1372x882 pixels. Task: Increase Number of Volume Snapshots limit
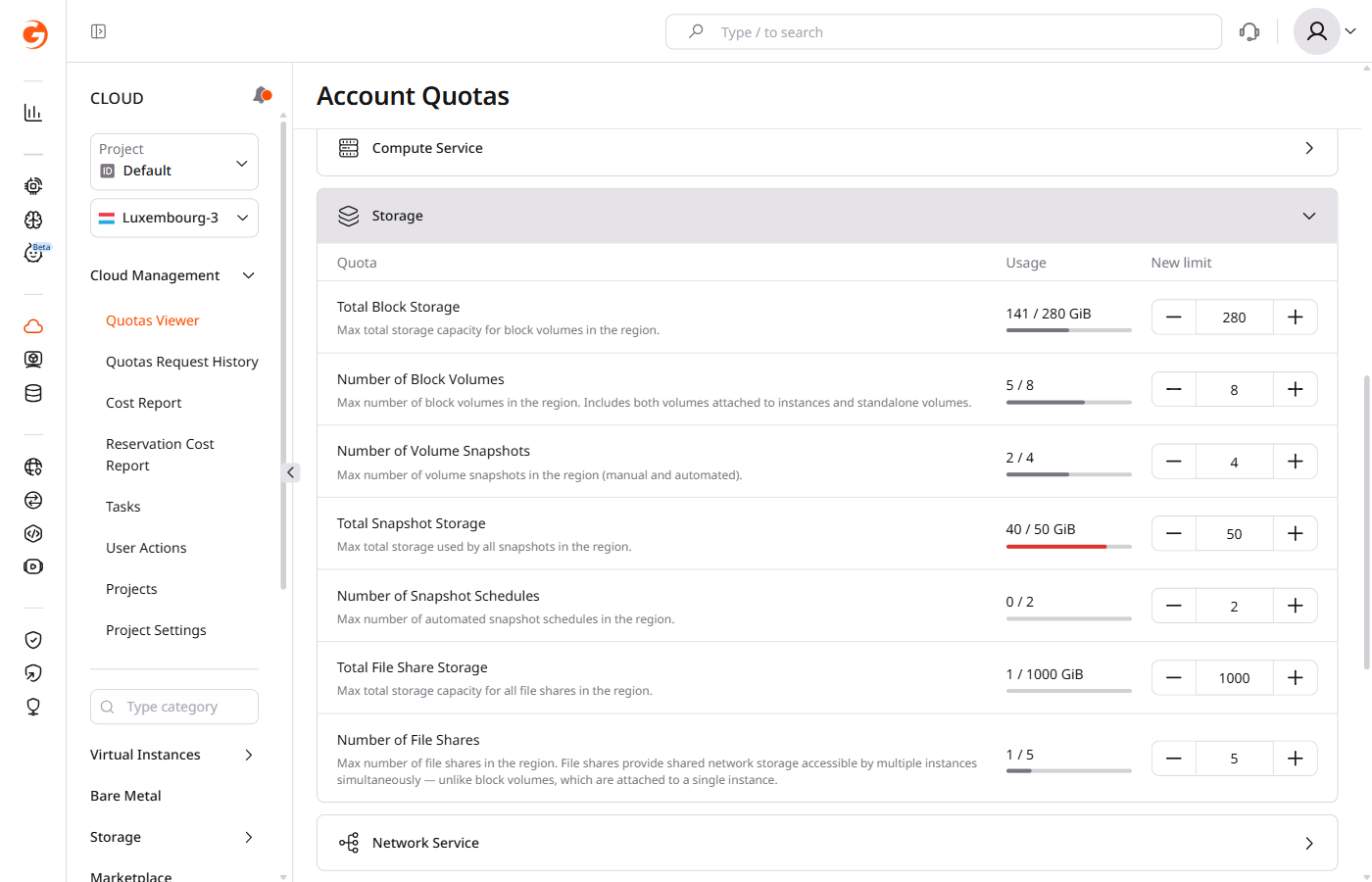(x=1295, y=462)
